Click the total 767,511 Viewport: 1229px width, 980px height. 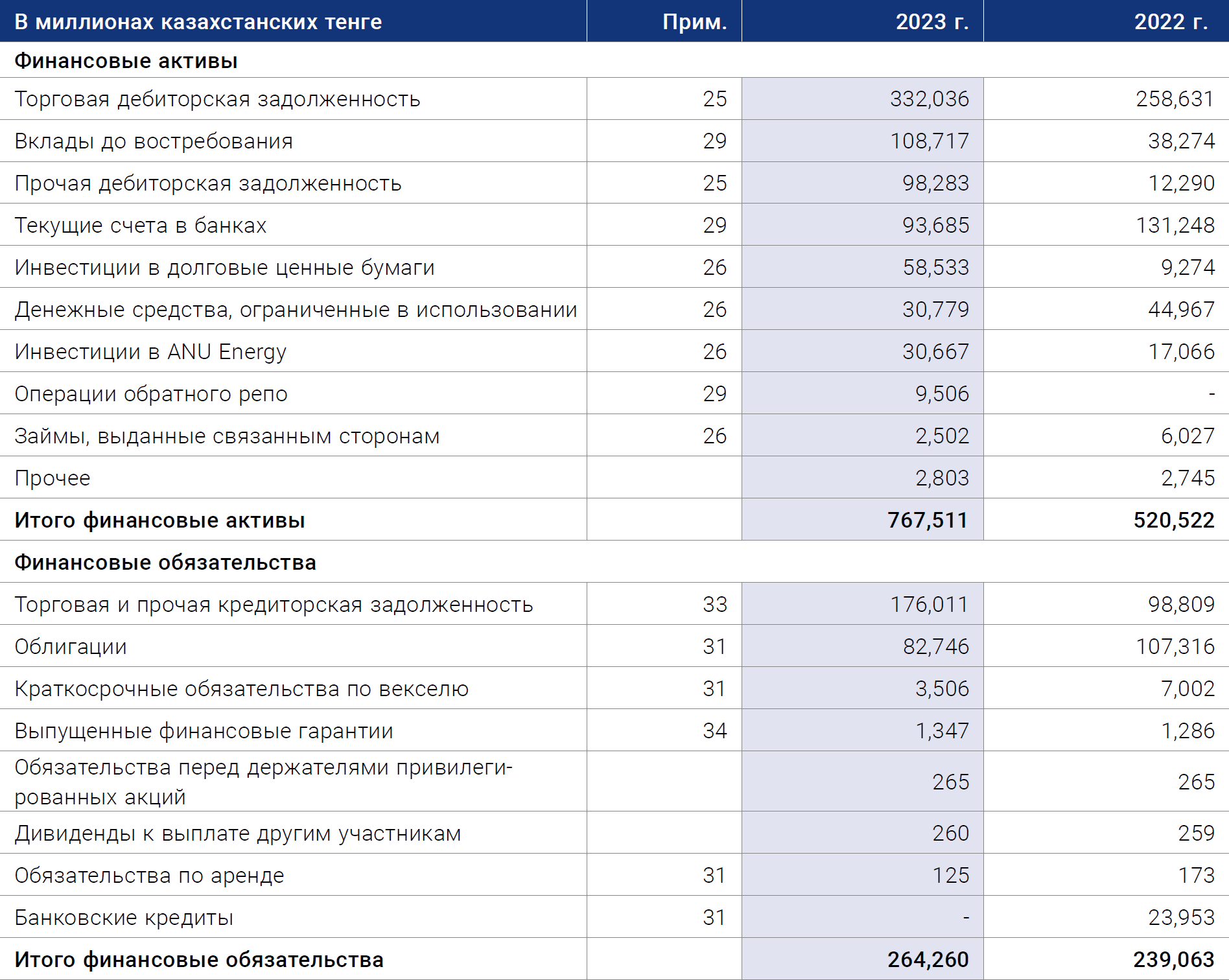(928, 520)
